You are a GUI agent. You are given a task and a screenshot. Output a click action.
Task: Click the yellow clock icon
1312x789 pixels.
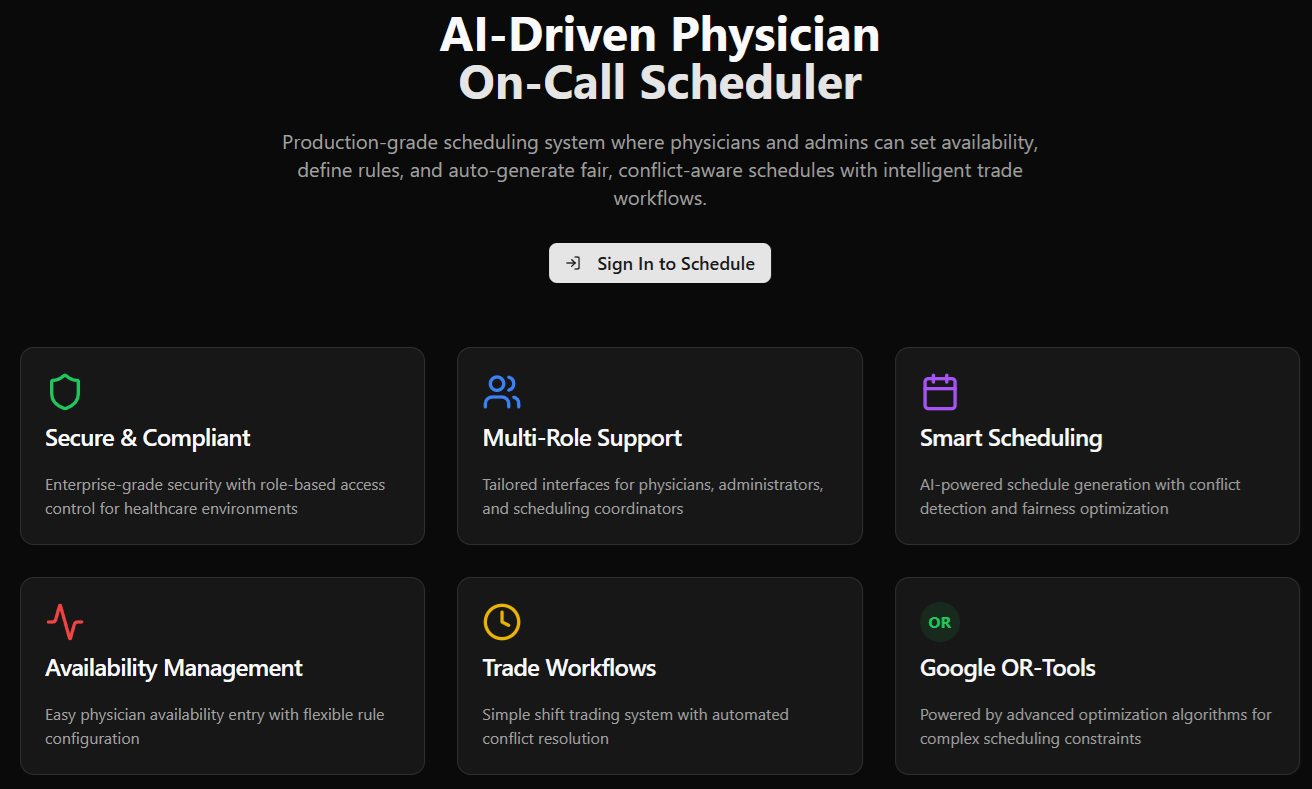point(501,622)
